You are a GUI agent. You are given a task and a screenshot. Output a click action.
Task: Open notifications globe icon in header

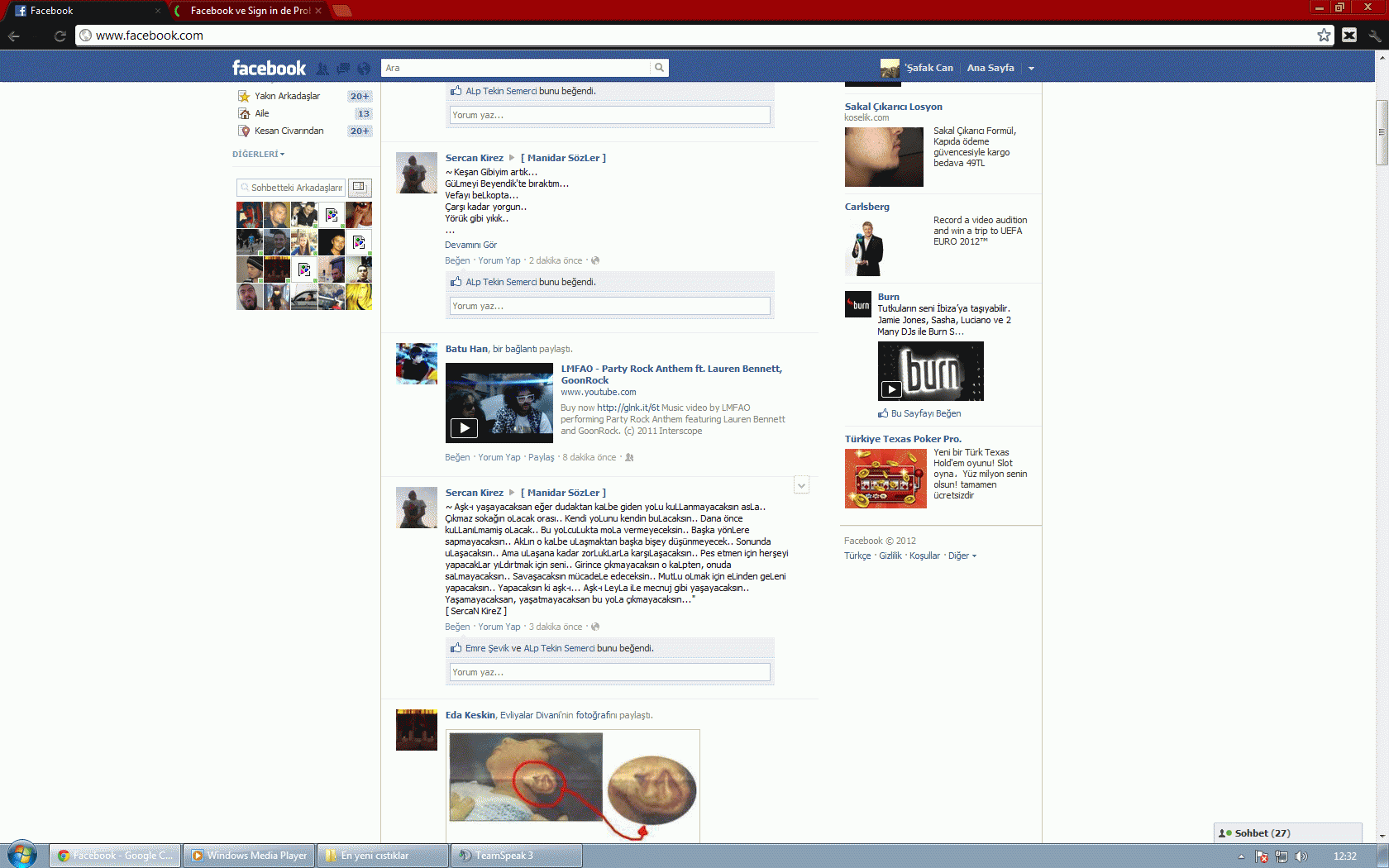pos(364,69)
